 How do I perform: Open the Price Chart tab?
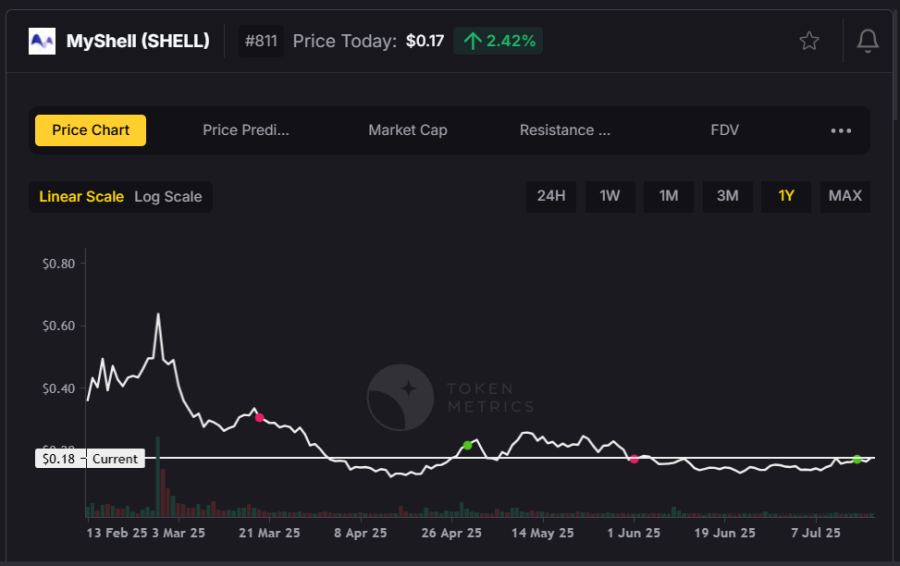90,130
